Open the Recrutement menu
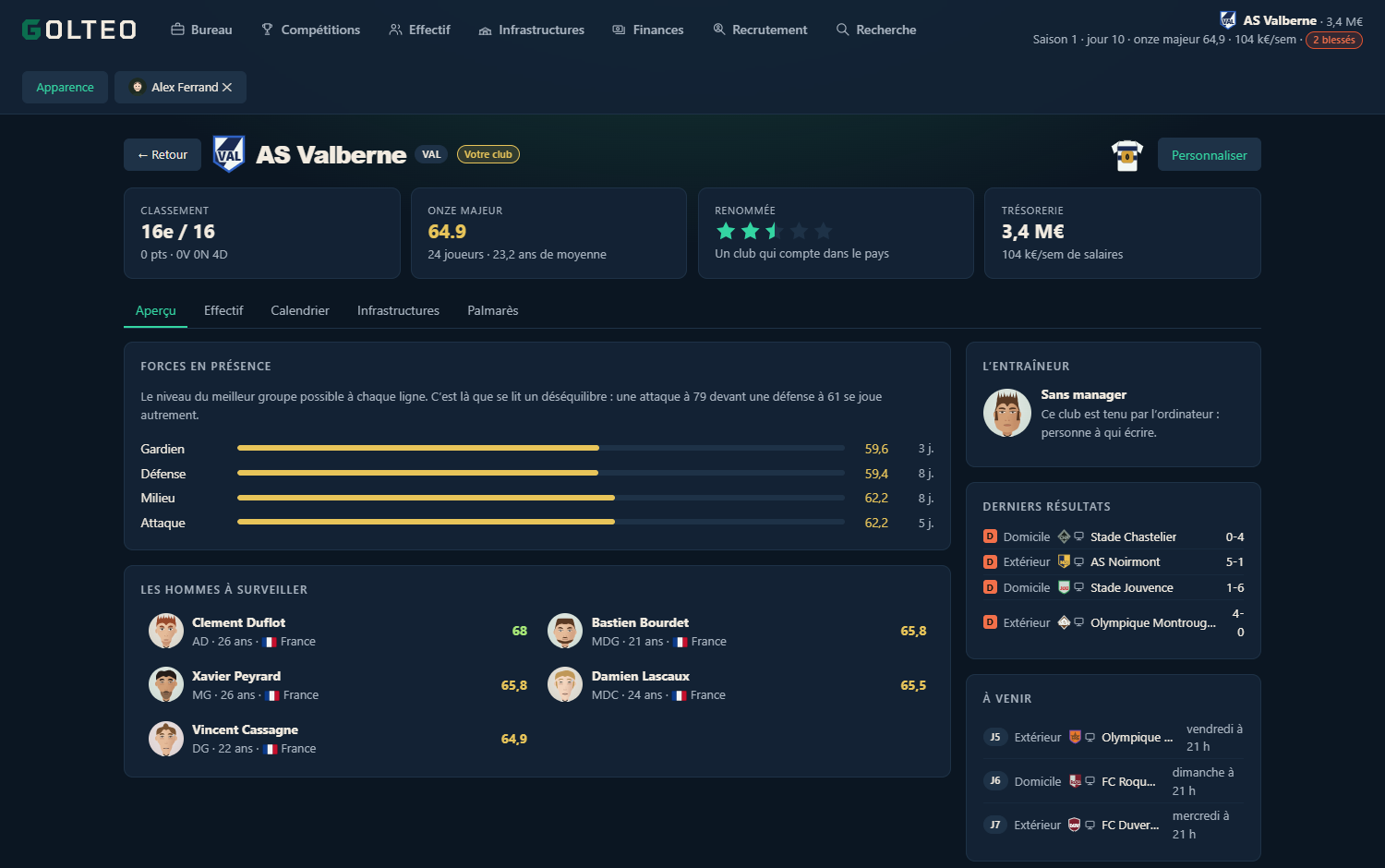This screenshot has height=868, width=1385. tap(761, 30)
